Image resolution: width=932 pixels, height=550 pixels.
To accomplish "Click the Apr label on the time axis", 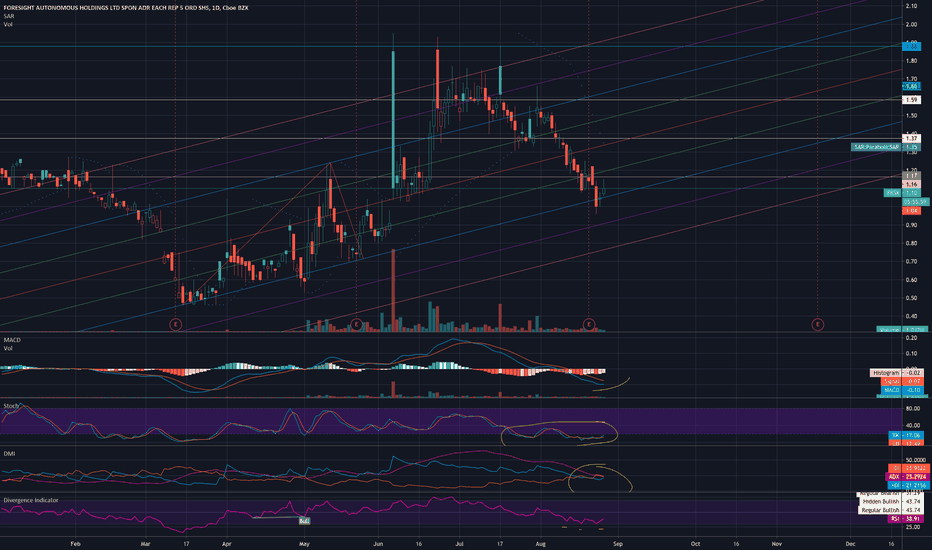I will tap(226, 543).
